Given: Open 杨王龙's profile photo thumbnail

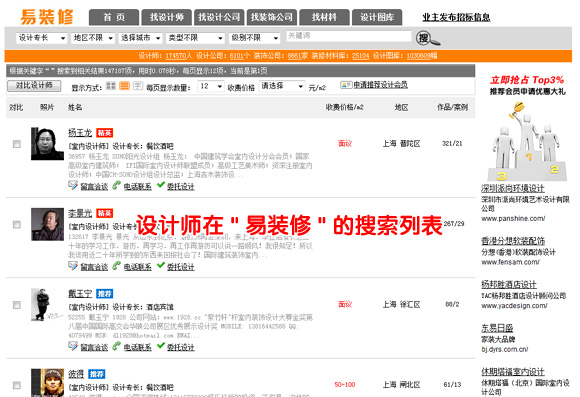Looking at the screenshot, I should tap(47, 144).
